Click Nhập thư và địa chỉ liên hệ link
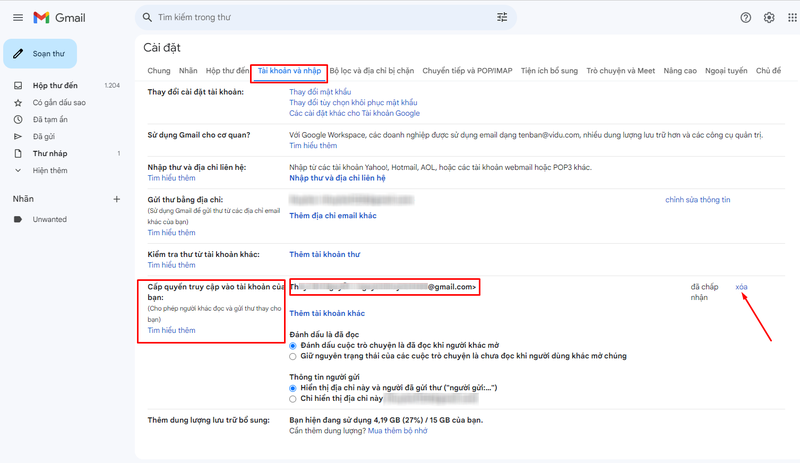This screenshot has height=463, width=800. point(337,178)
